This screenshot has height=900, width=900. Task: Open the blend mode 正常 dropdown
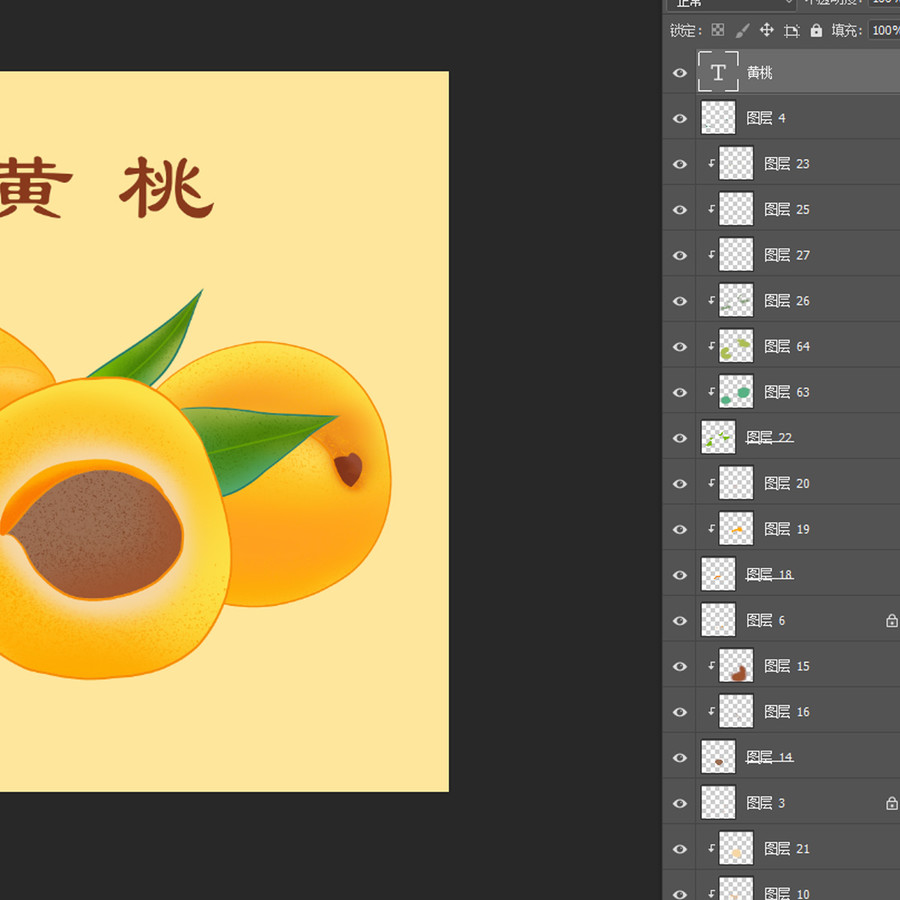point(731,5)
